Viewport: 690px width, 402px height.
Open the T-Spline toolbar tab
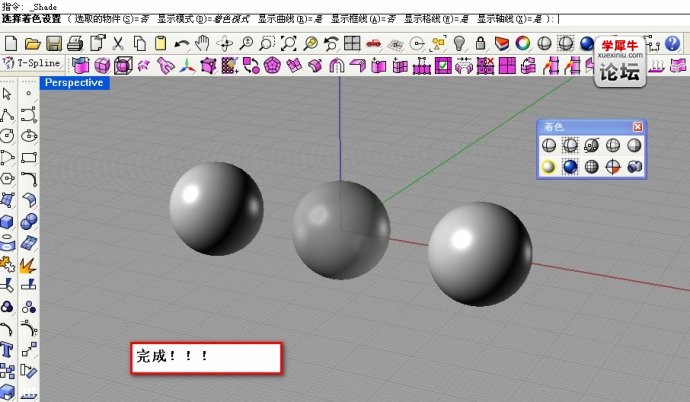32,63
